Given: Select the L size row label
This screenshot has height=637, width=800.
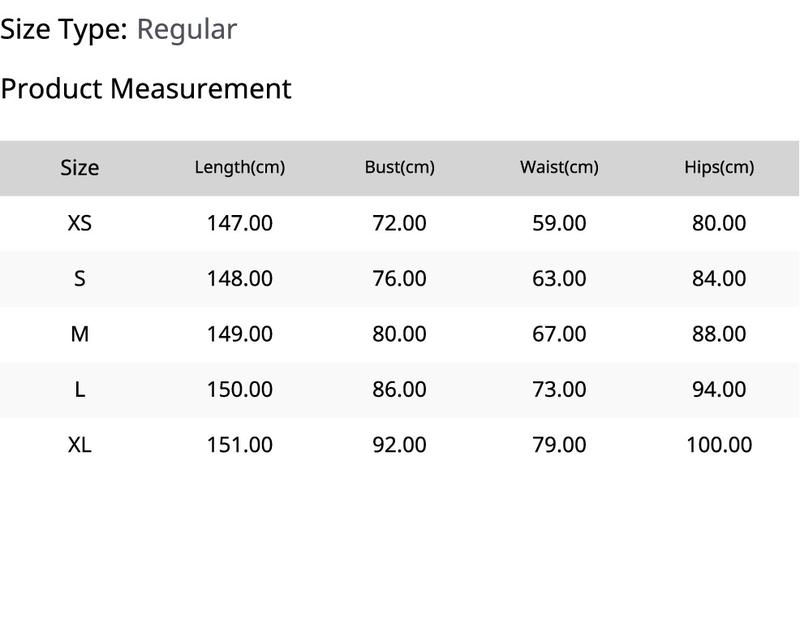Looking at the screenshot, I should (x=80, y=390).
